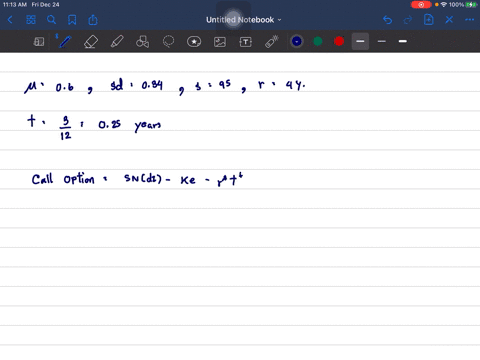The image size is (480, 360).
Task: Redo the last undone stroke
Action: [408, 20]
